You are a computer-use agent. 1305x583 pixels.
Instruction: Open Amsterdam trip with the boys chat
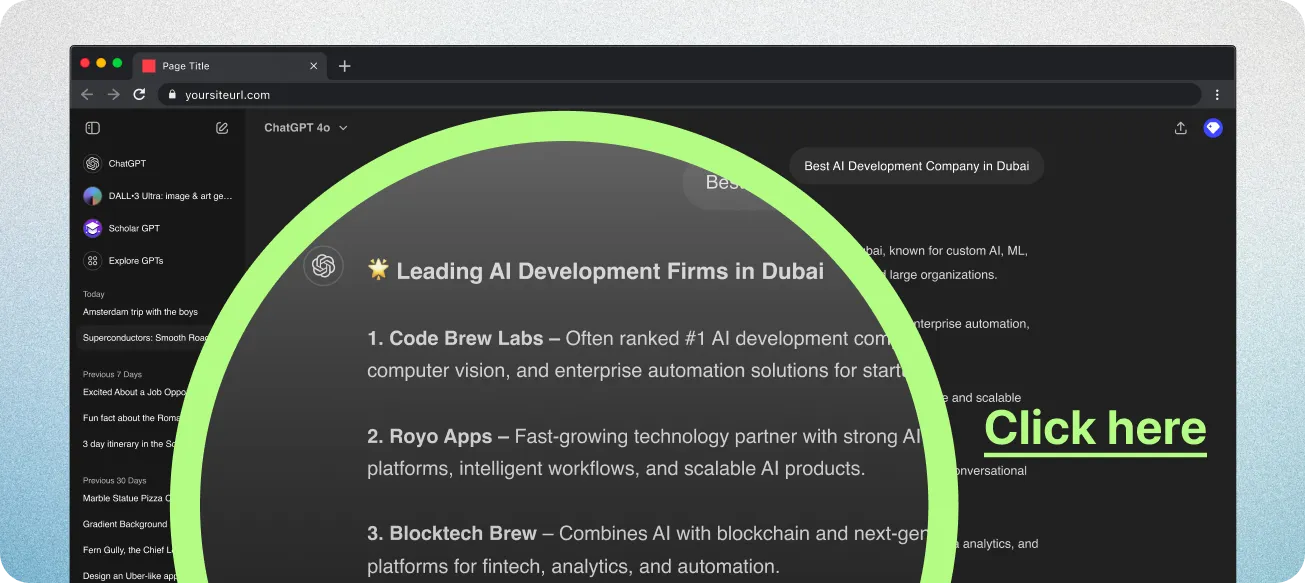[x=140, y=312]
